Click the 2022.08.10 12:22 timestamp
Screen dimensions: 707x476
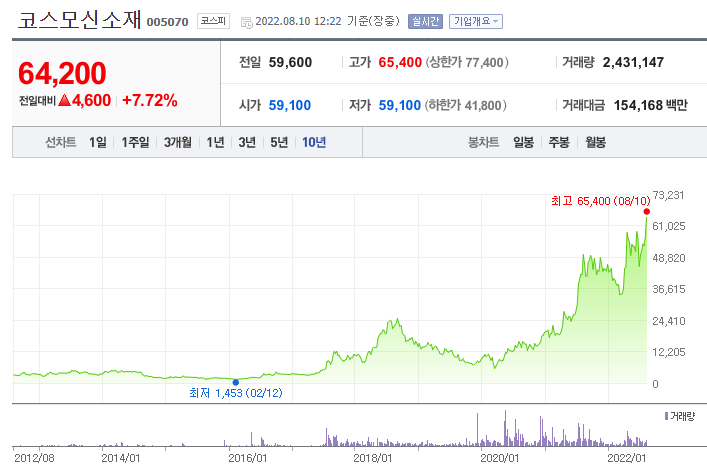coord(298,21)
